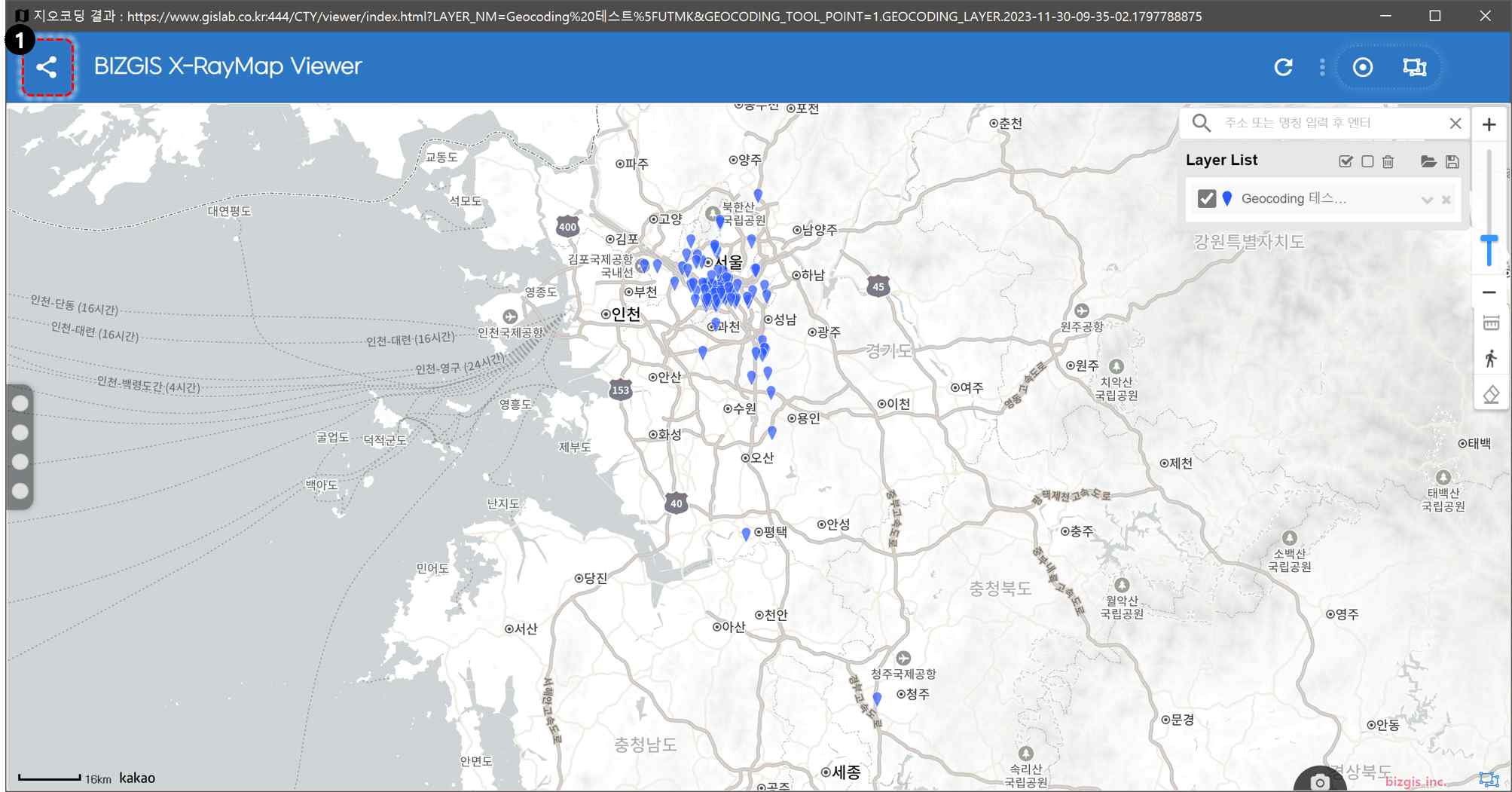Image resolution: width=1512 pixels, height=792 pixels.
Task: Open the vertical three-dot menu
Action: (1322, 67)
